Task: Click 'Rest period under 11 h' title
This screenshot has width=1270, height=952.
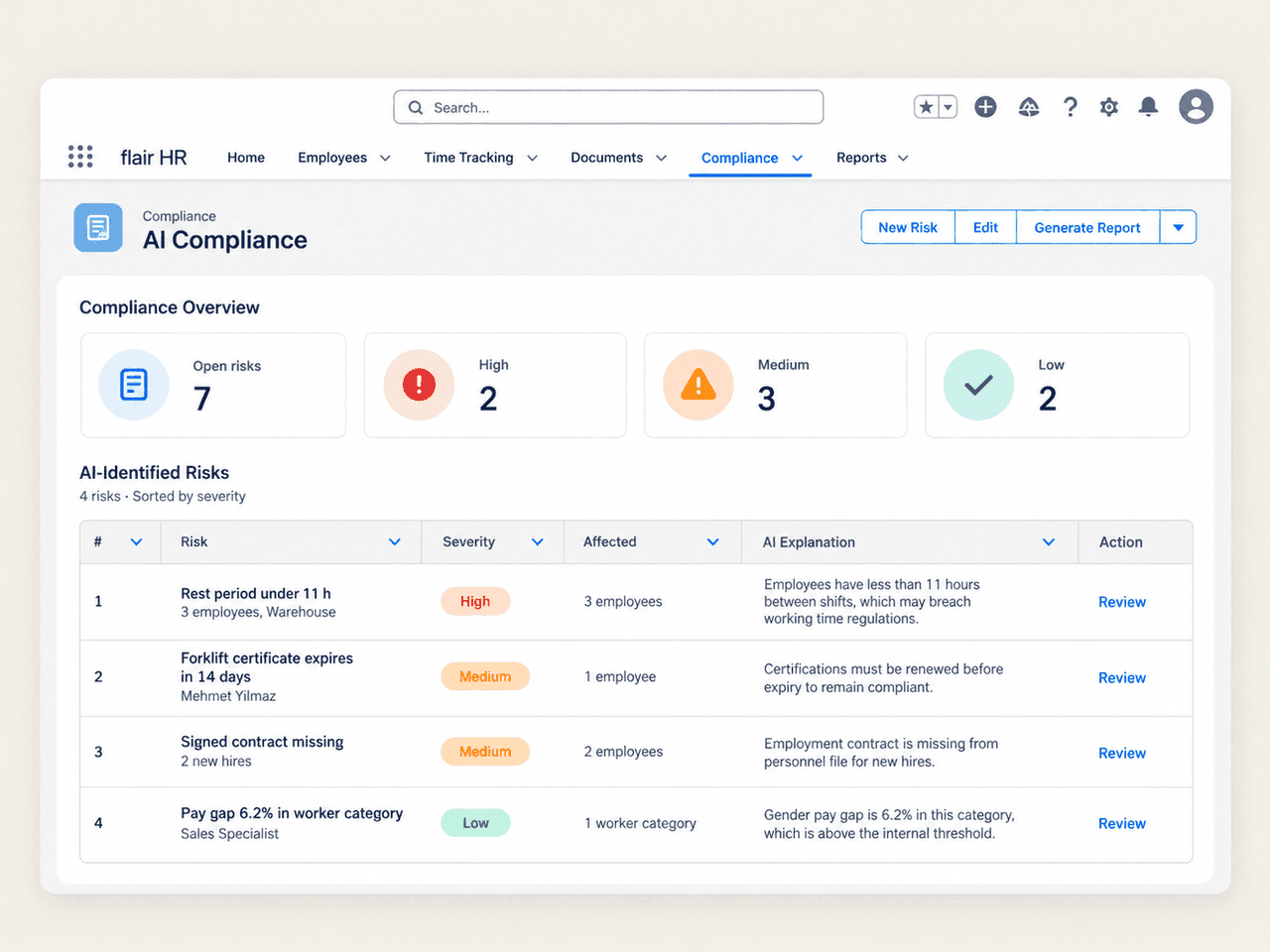Action: pyautogui.click(x=256, y=593)
